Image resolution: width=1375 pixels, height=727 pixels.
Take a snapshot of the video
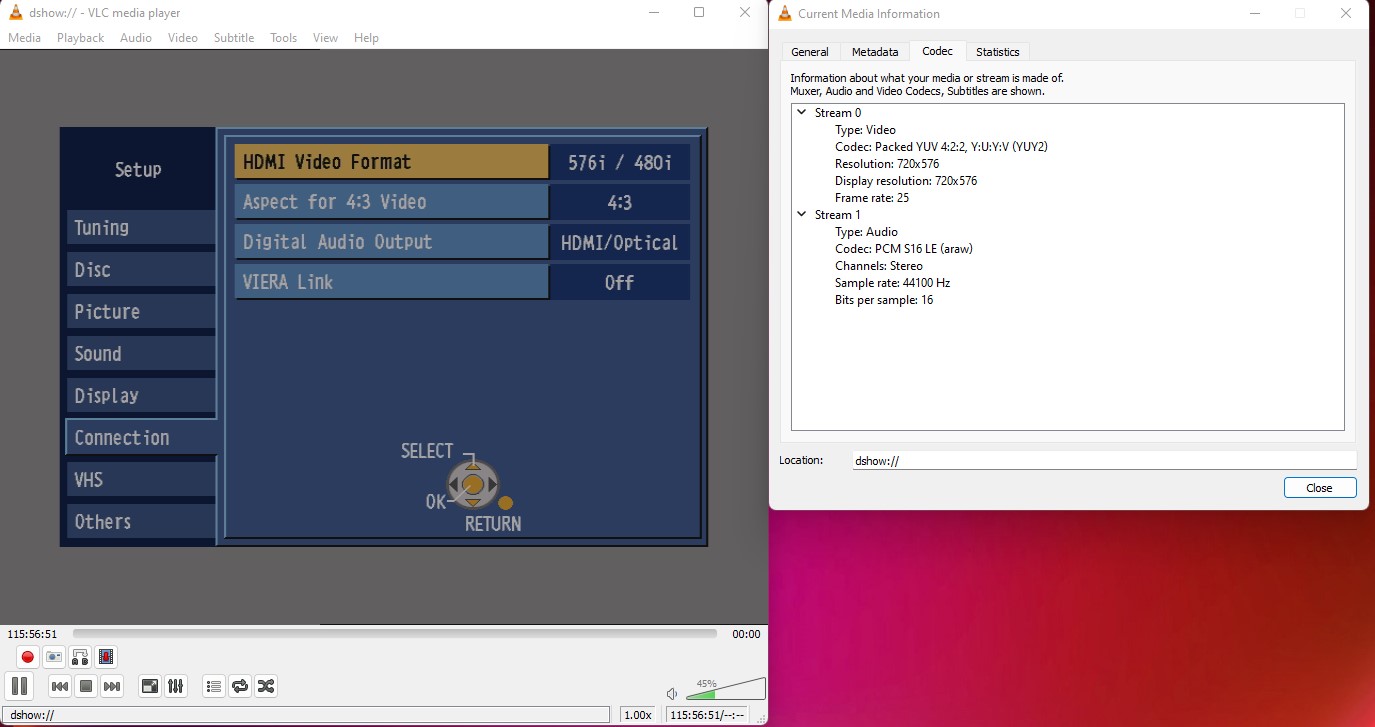54,657
